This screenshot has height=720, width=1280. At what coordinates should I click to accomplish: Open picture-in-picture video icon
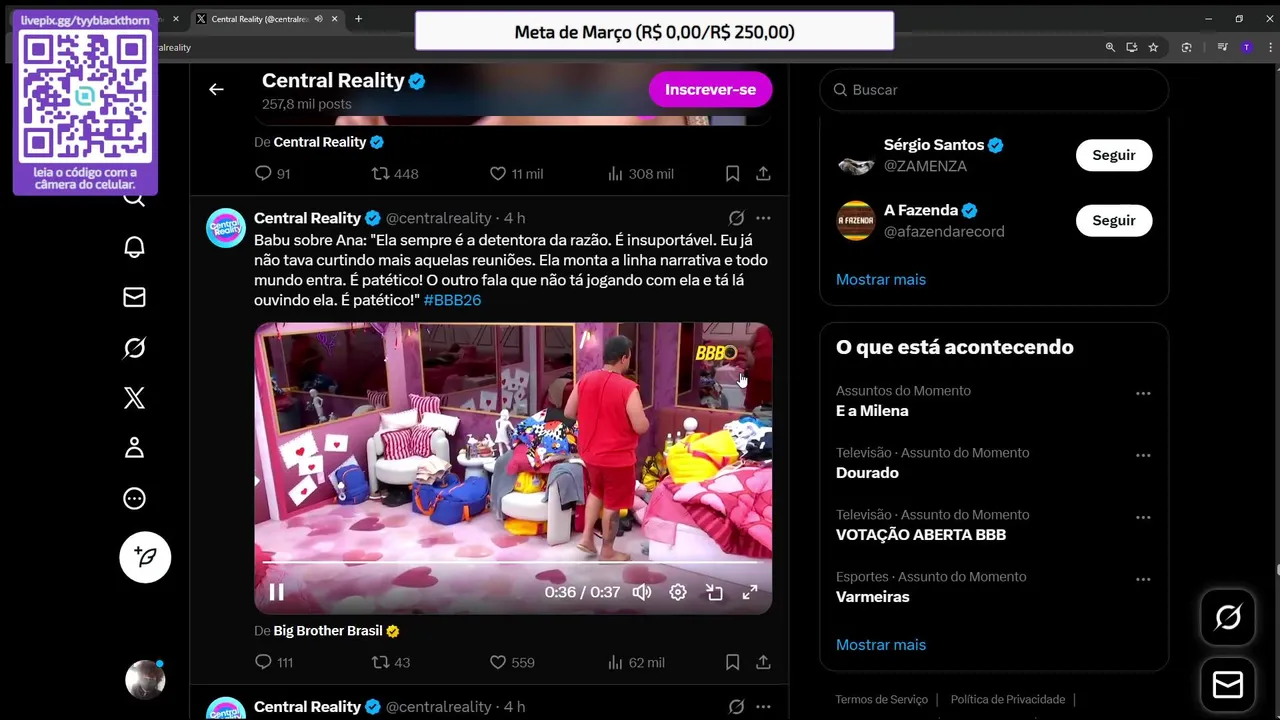pyautogui.click(x=714, y=592)
